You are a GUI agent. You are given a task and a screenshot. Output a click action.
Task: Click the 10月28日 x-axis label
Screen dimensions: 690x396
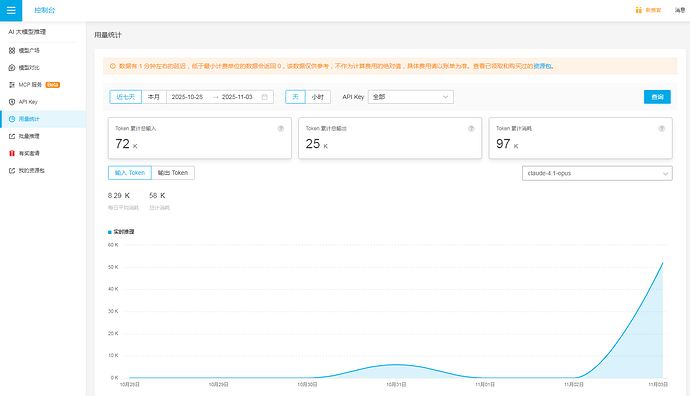tap(130, 385)
